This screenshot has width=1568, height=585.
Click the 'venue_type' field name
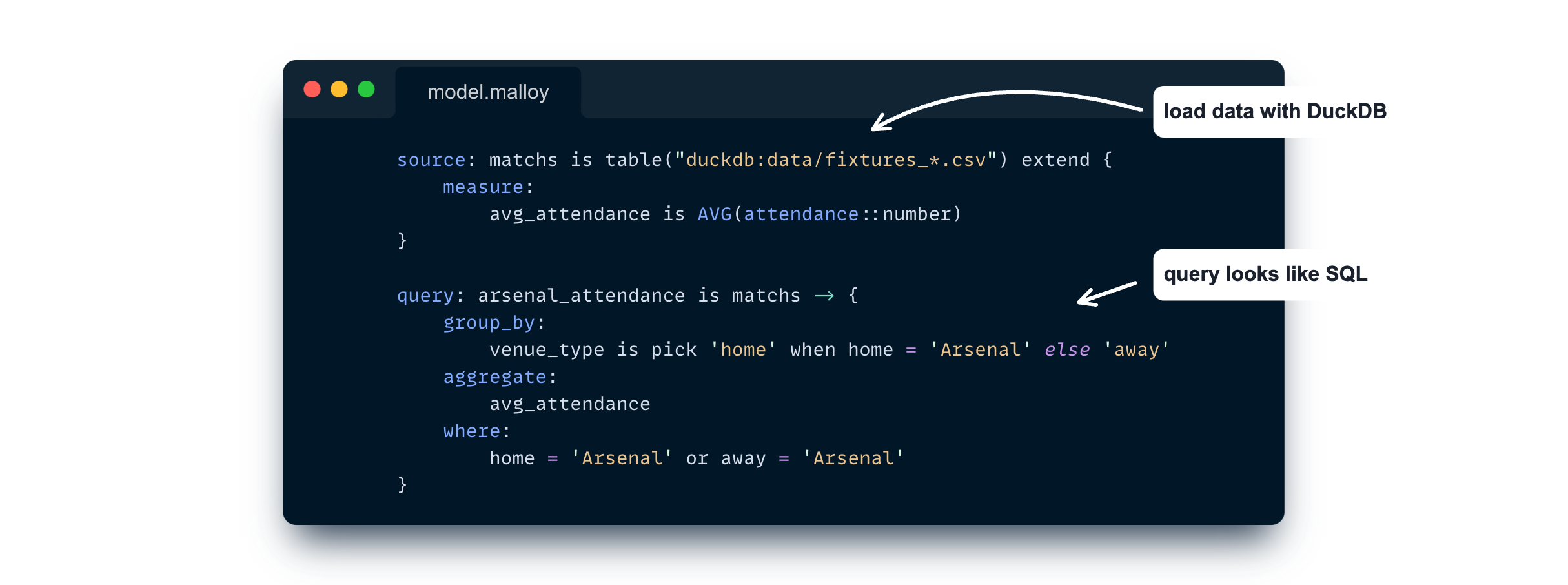point(547,350)
